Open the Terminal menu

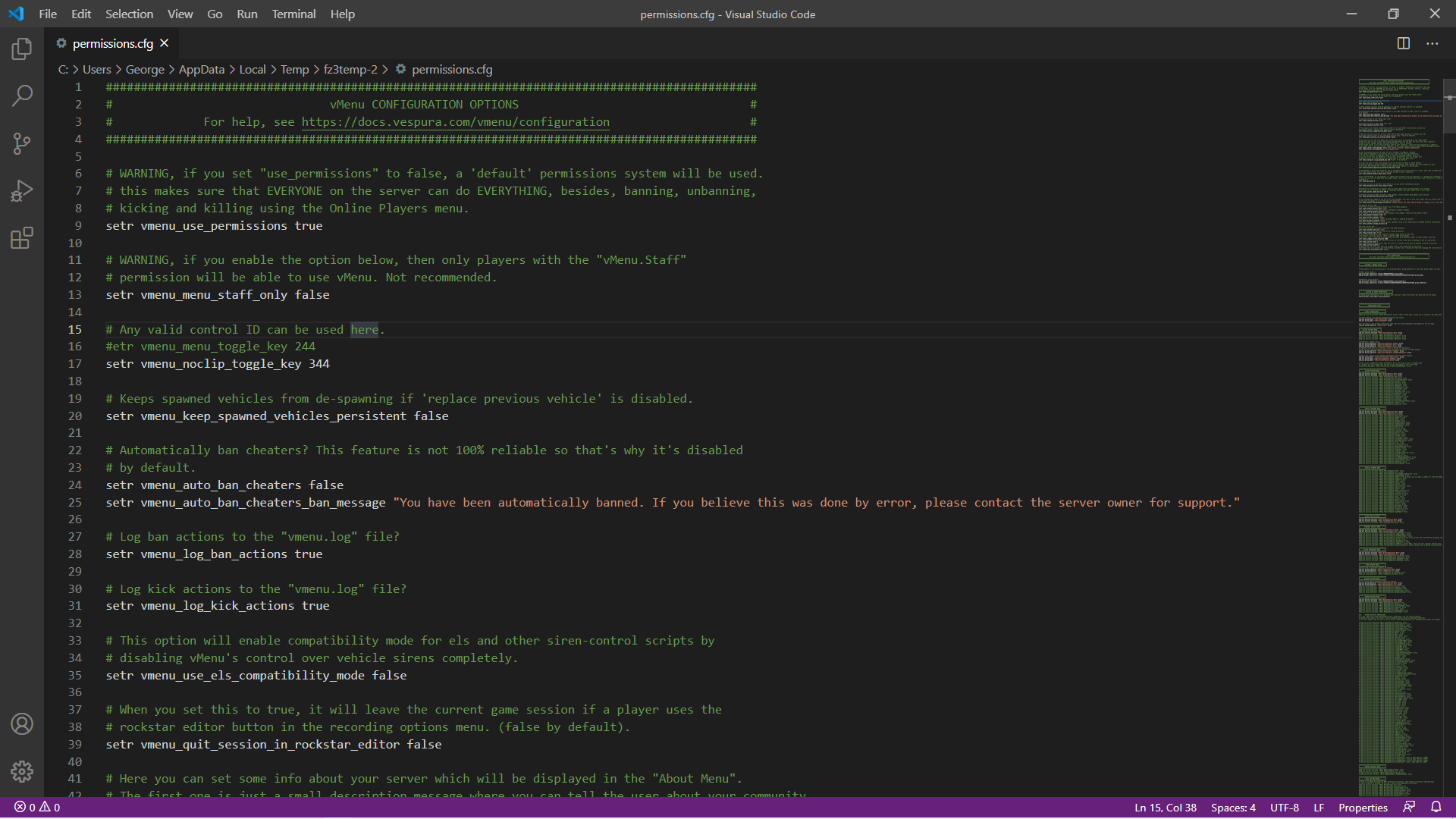(x=293, y=14)
